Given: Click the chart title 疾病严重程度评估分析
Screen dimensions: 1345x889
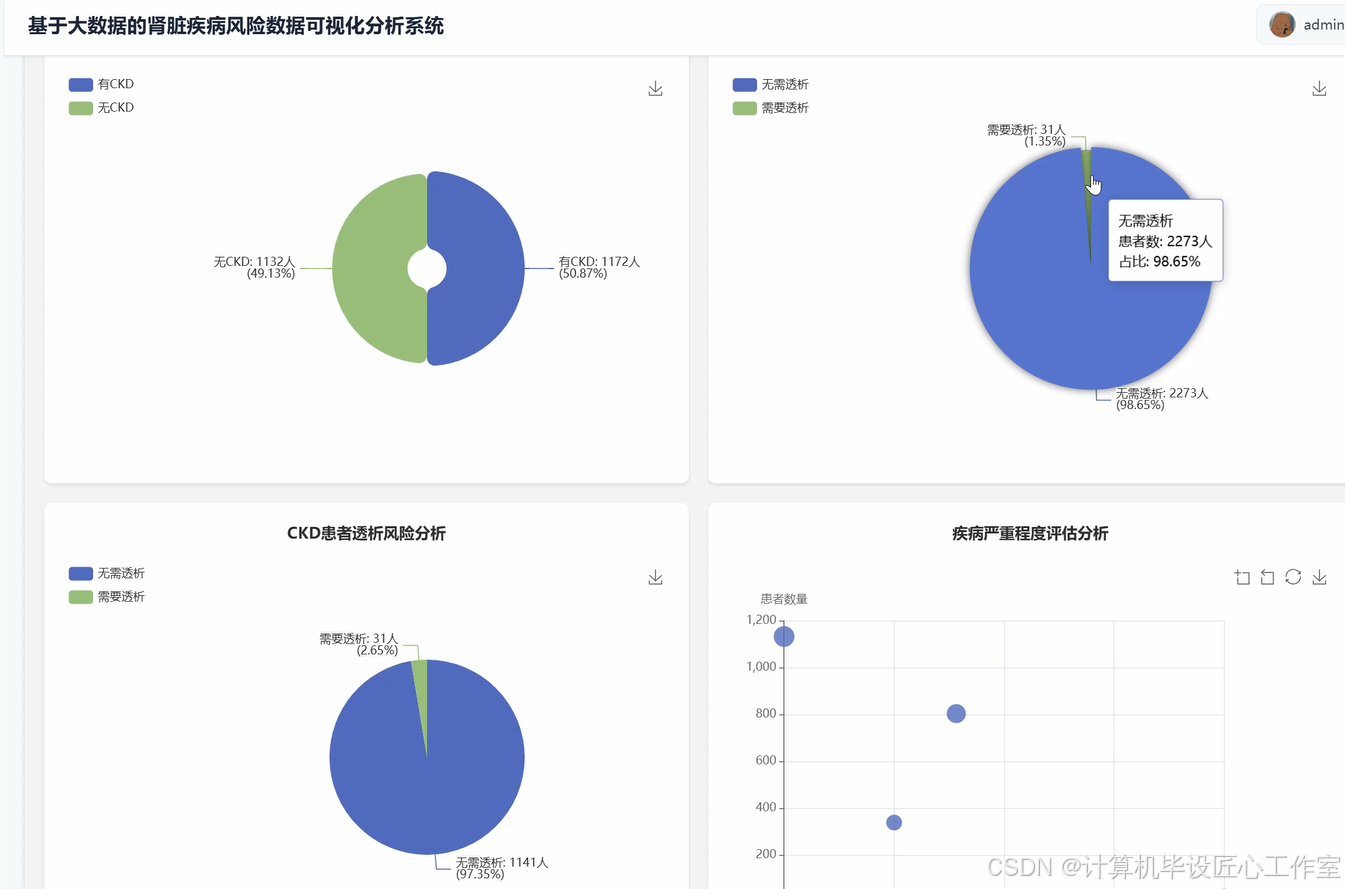Looking at the screenshot, I should (1030, 533).
